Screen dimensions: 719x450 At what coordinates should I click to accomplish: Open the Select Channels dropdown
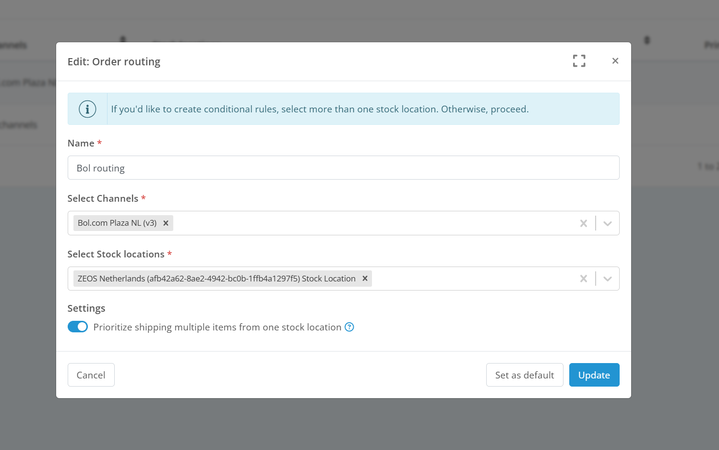(608, 223)
